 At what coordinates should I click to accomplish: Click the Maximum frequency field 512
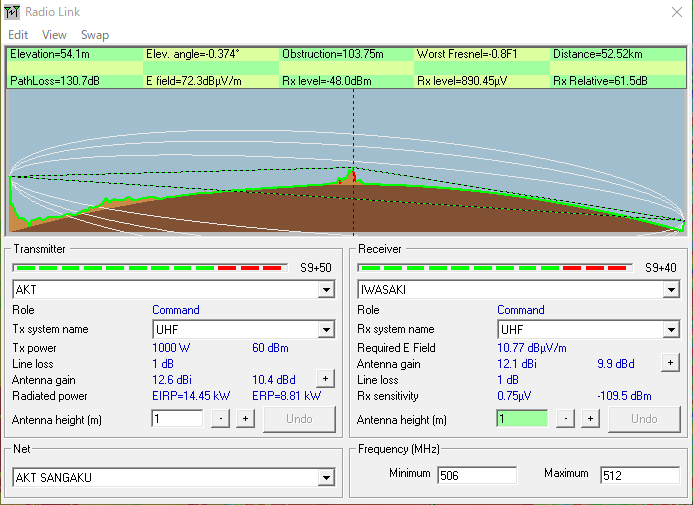(x=640, y=475)
